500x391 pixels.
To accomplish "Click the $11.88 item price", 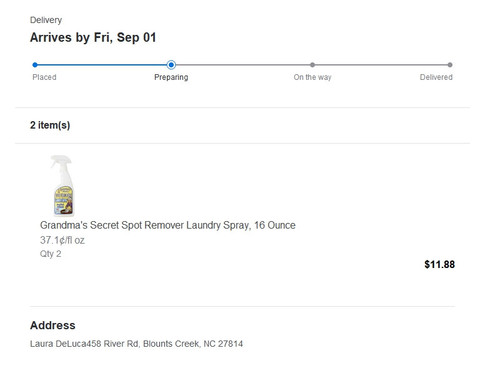I will pos(439,264).
